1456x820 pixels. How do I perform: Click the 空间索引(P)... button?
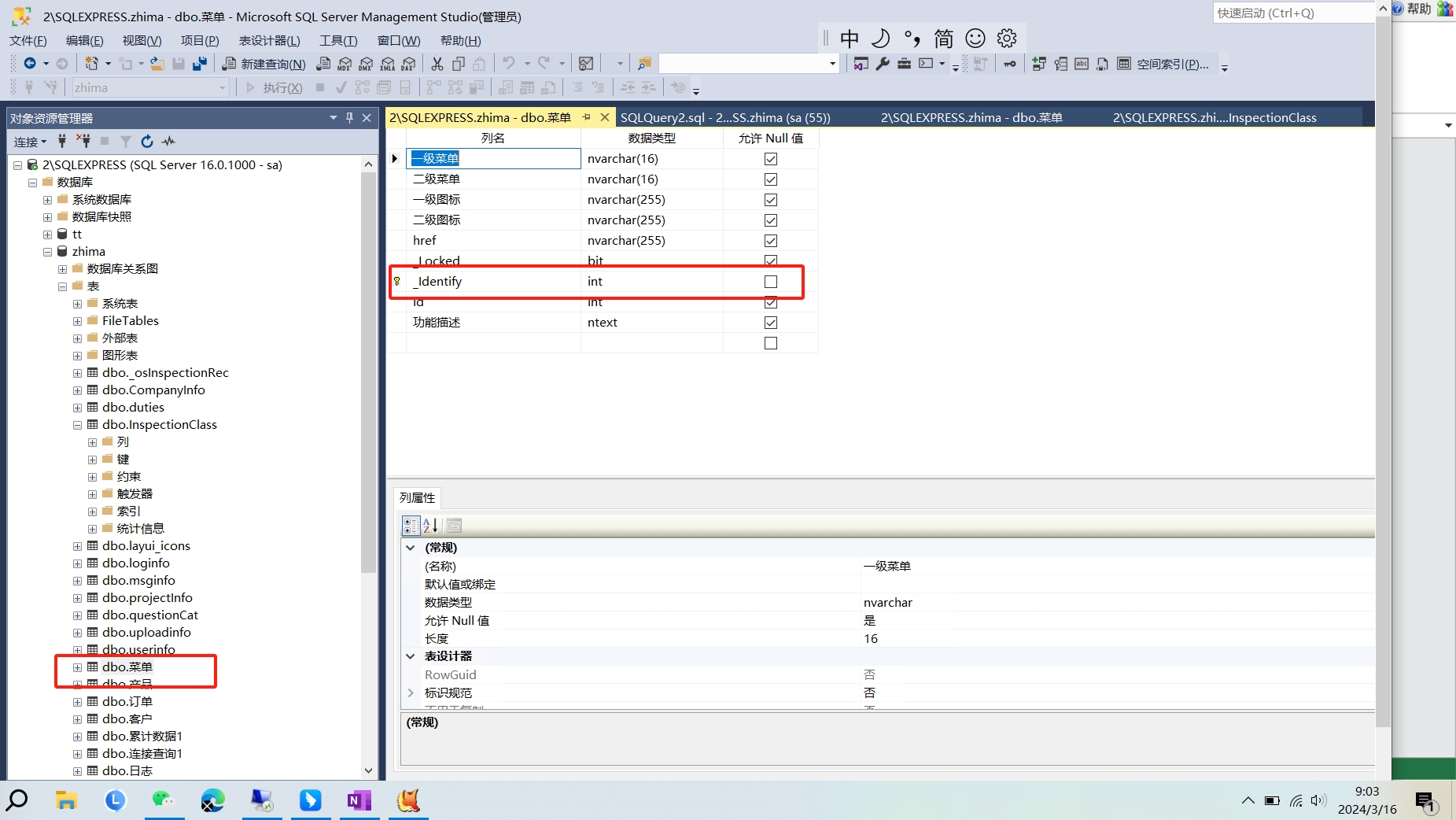click(1173, 64)
